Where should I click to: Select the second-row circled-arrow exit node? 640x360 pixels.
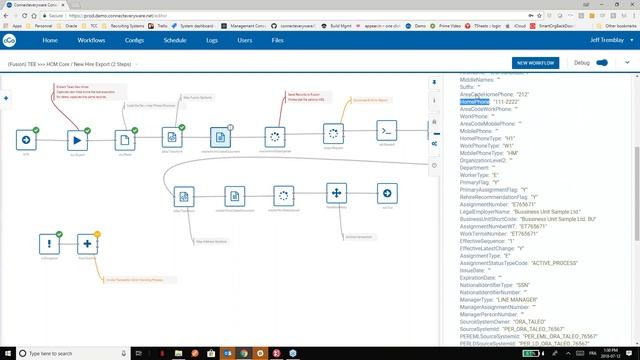(x=387, y=193)
